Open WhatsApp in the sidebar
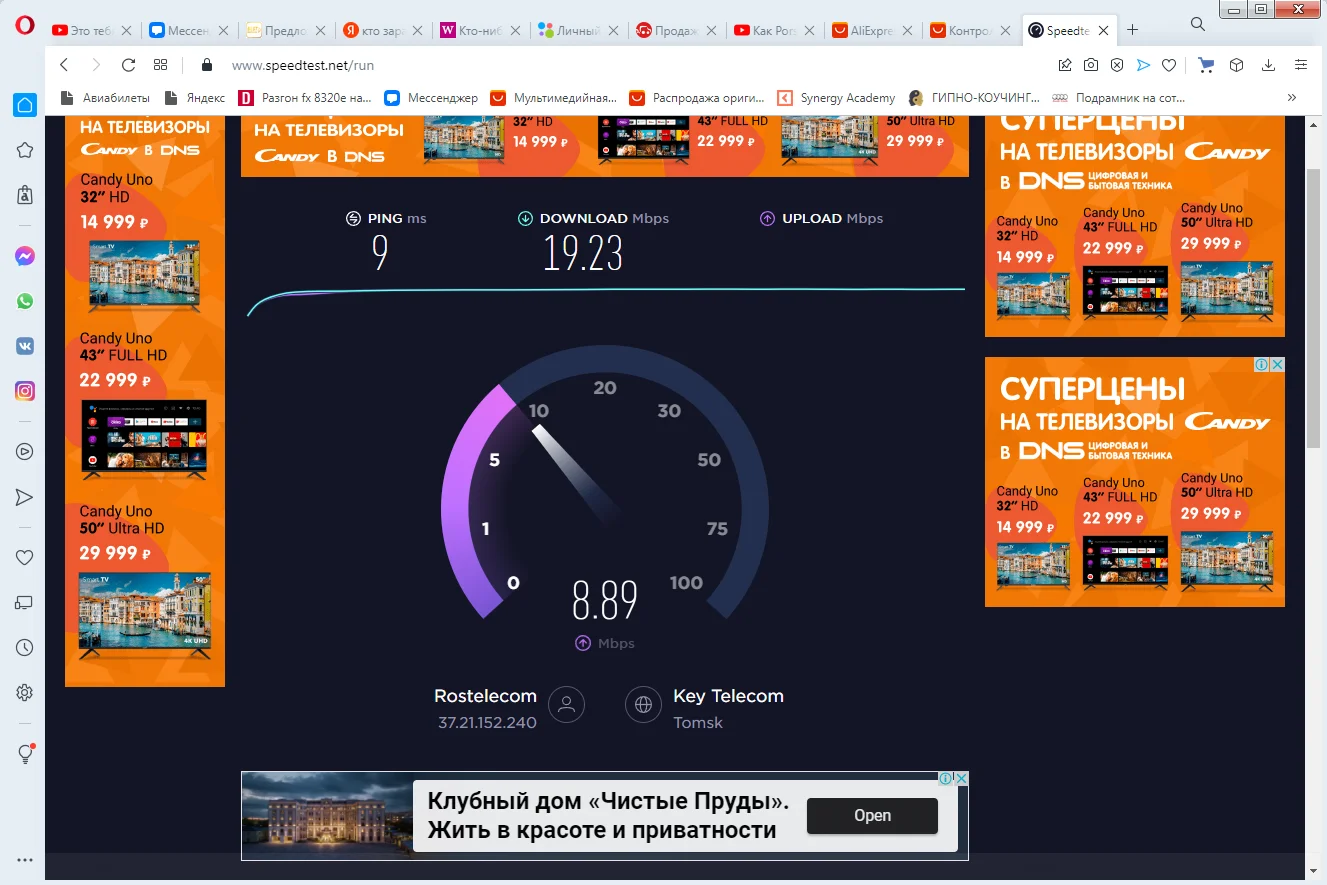 pos(24,301)
